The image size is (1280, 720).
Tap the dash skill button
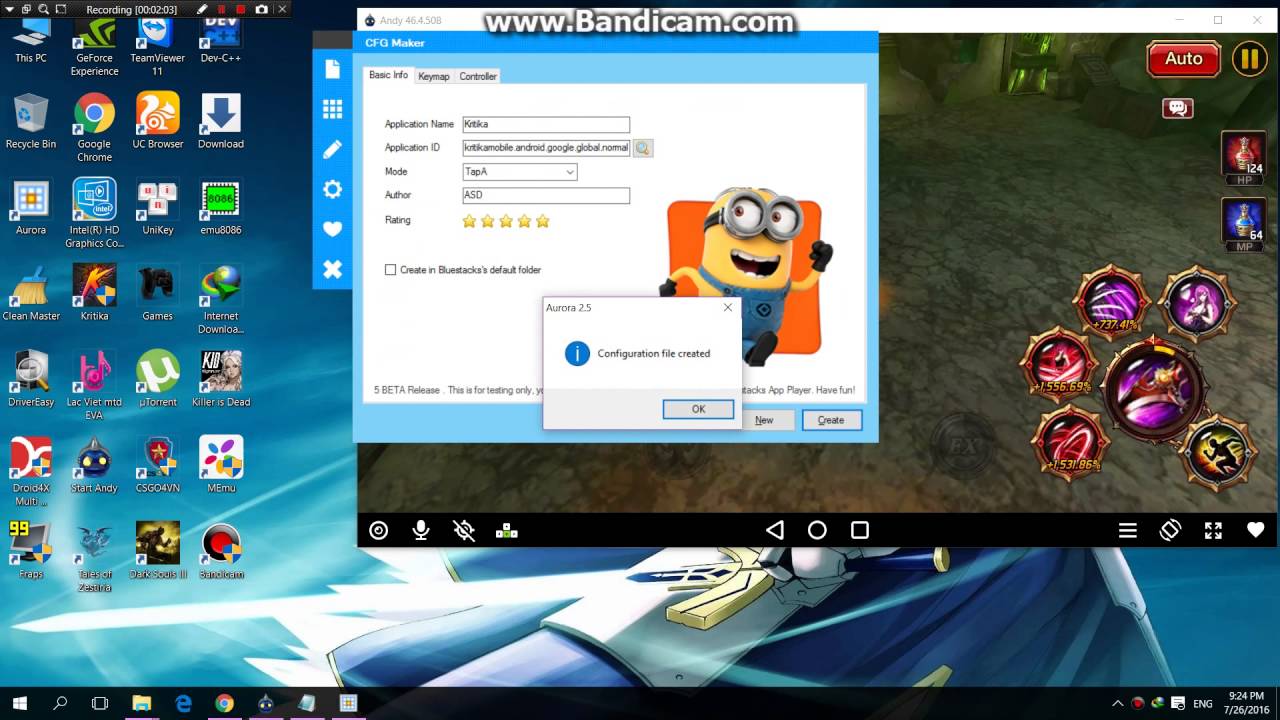click(x=1218, y=454)
